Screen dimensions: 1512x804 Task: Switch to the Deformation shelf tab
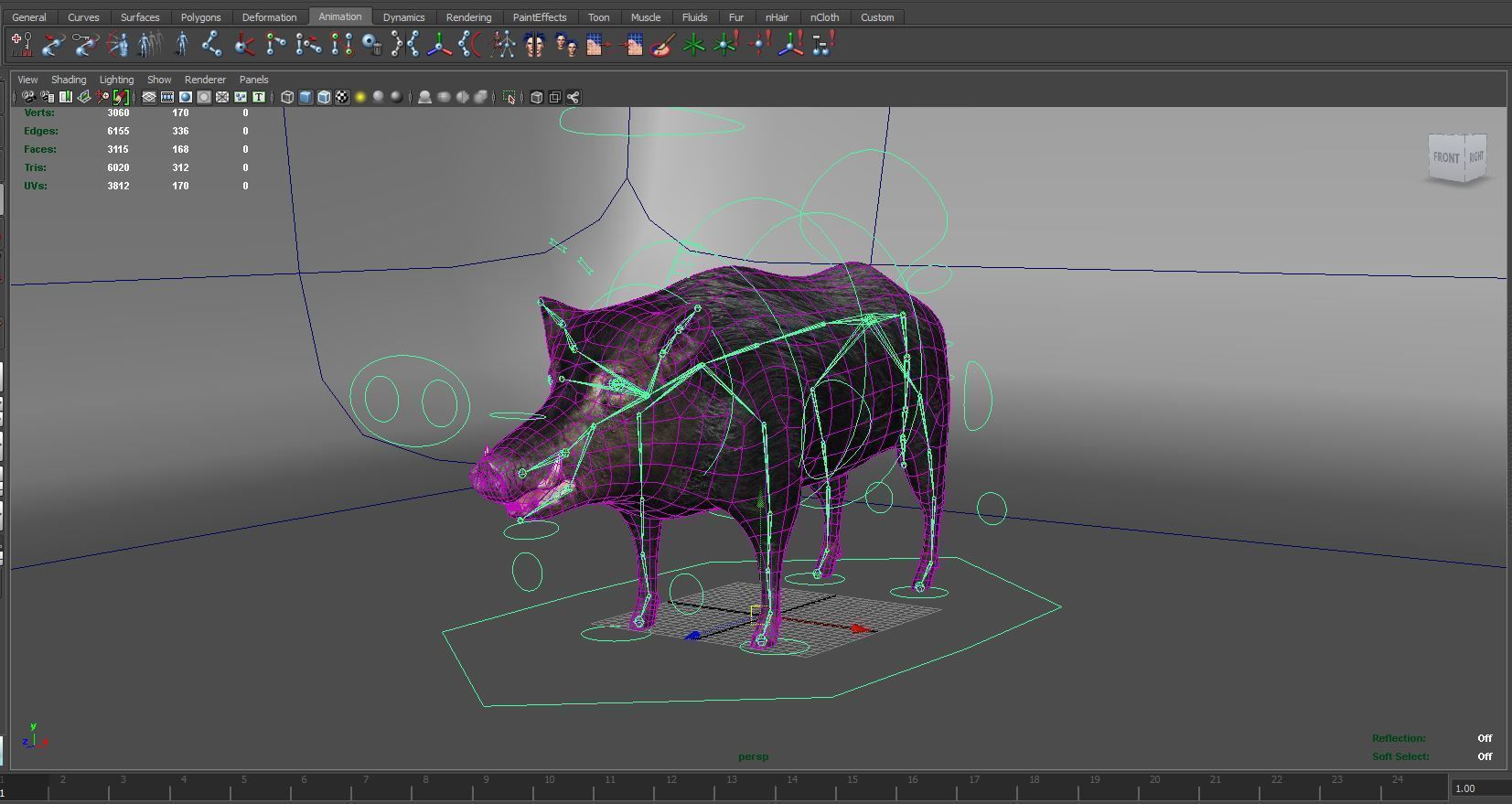tap(269, 17)
